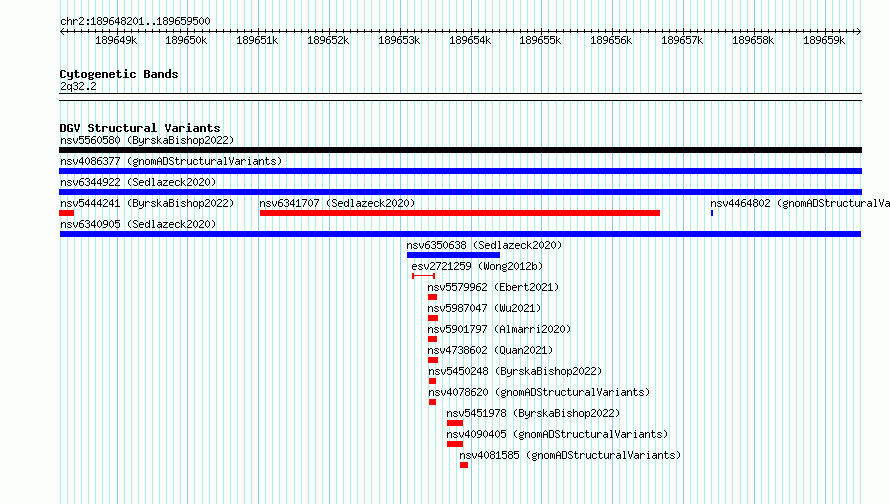The height and width of the screenshot is (504, 890).
Task: Select the tiny blue nsv4464802 marker
Action: pyautogui.click(x=712, y=213)
